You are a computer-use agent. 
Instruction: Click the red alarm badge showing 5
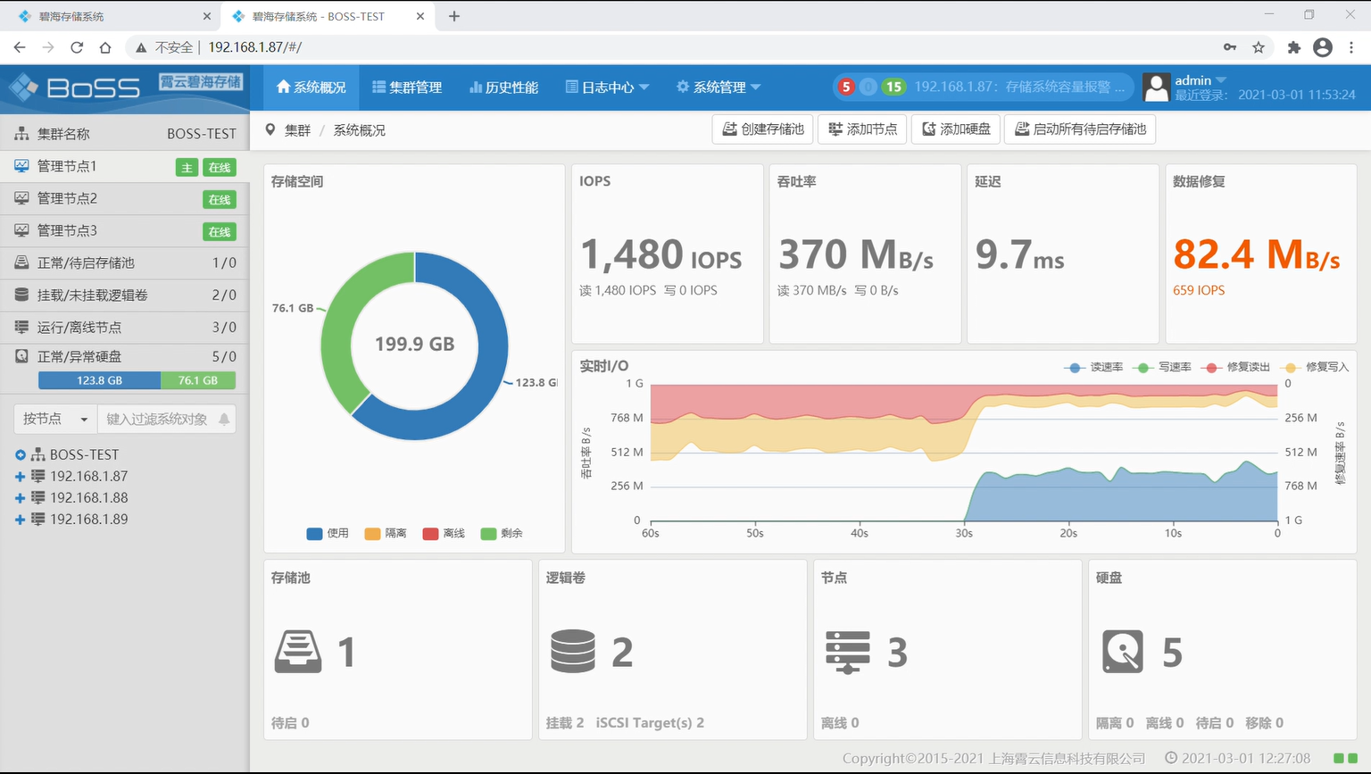pos(846,87)
